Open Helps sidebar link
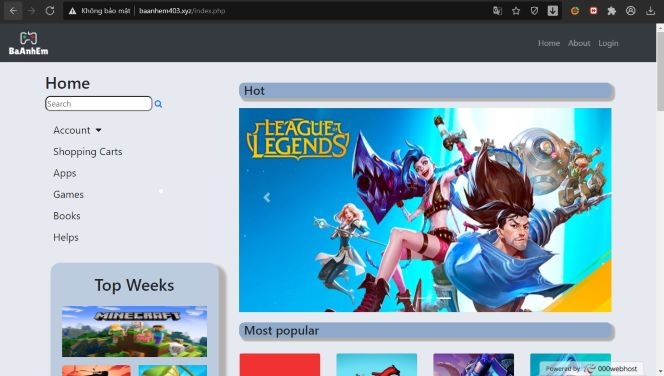The height and width of the screenshot is (376, 664). tap(66, 238)
